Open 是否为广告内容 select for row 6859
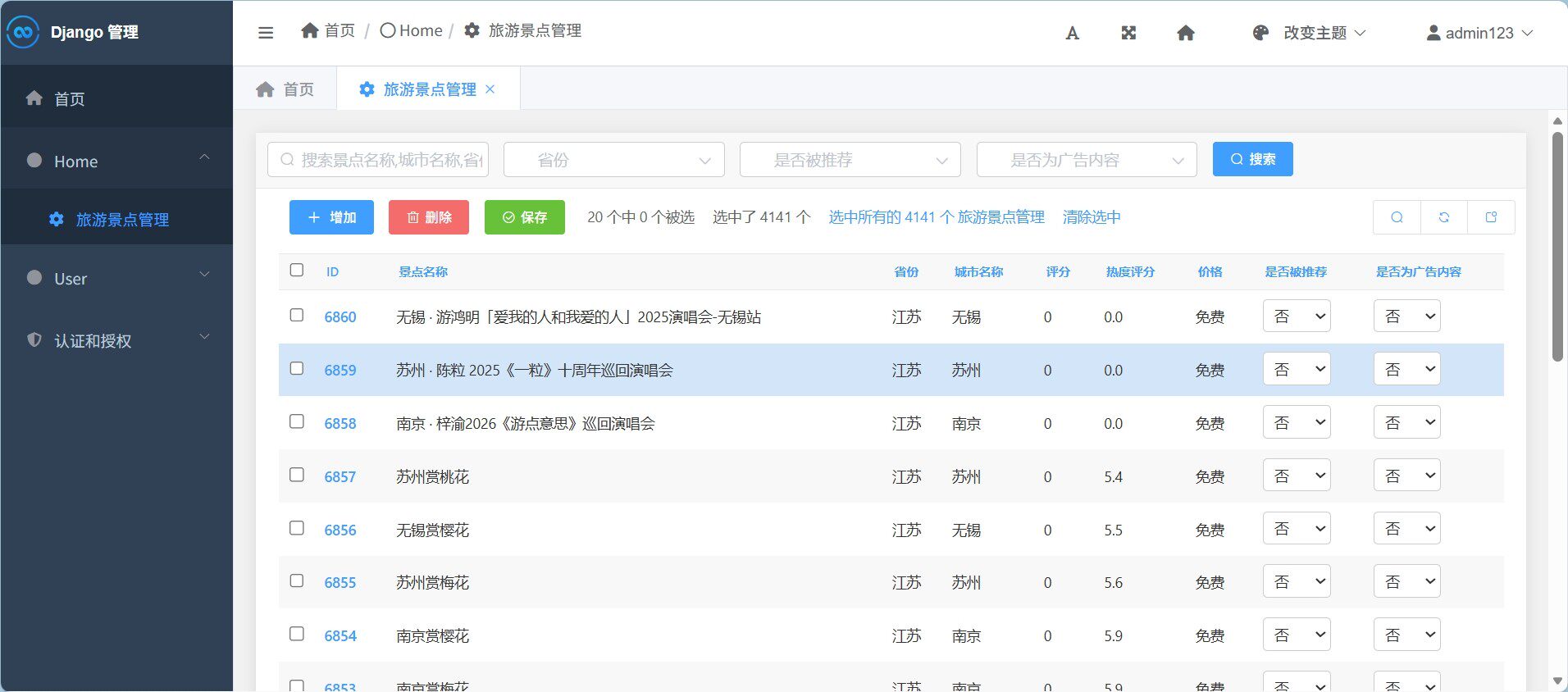1568x692 pixels. point(1407,370)
